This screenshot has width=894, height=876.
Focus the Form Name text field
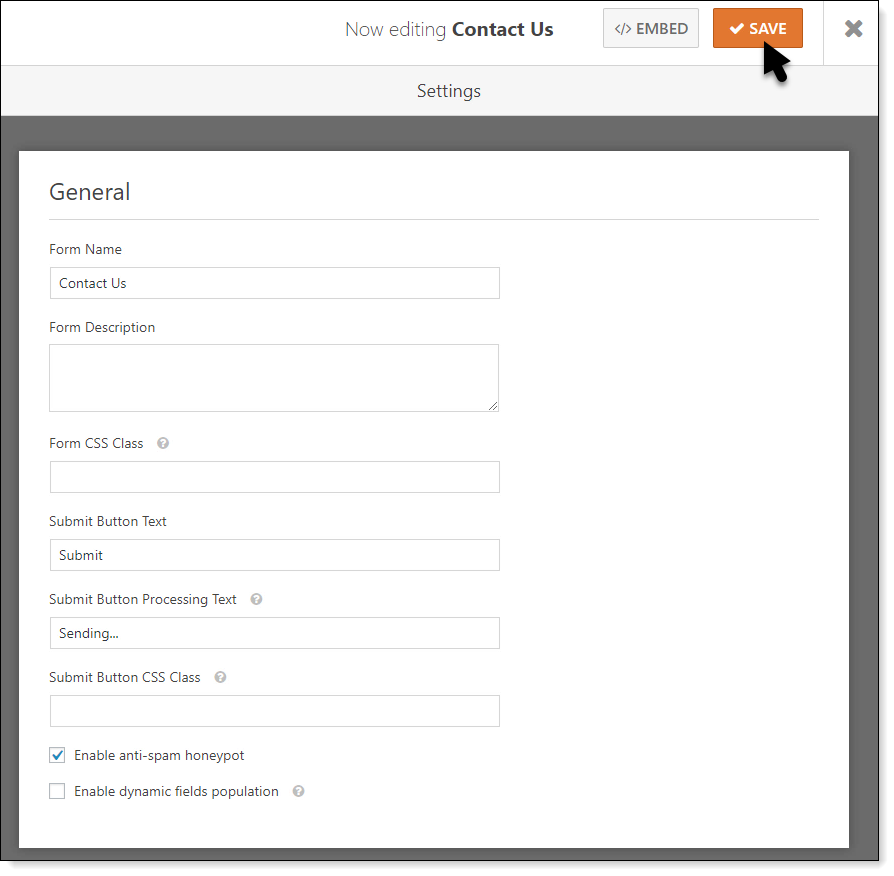tap(274, 283)
